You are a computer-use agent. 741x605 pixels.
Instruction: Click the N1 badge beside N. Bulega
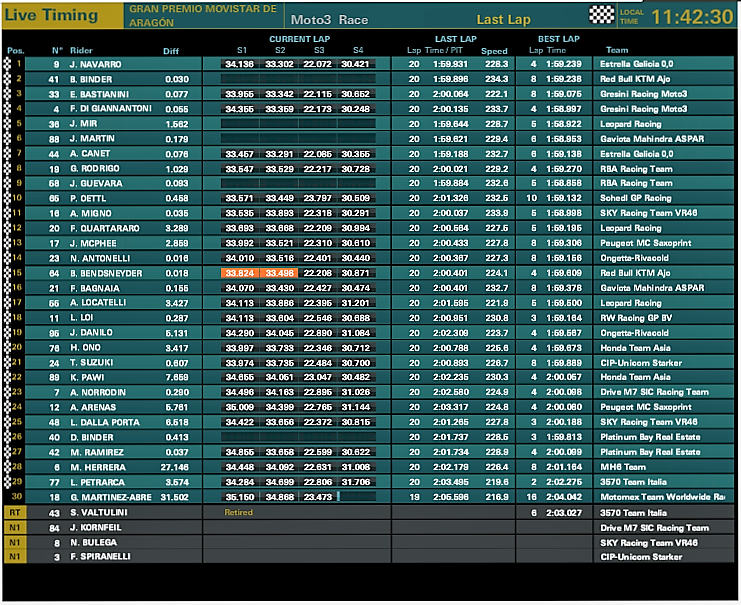click(15, 543)
